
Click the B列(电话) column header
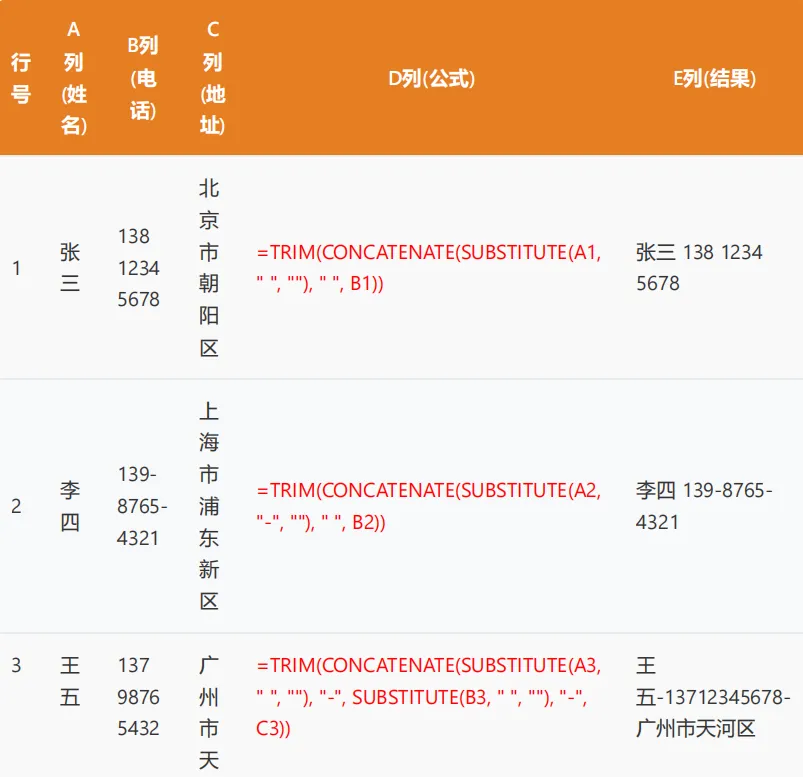coord(143,78)
